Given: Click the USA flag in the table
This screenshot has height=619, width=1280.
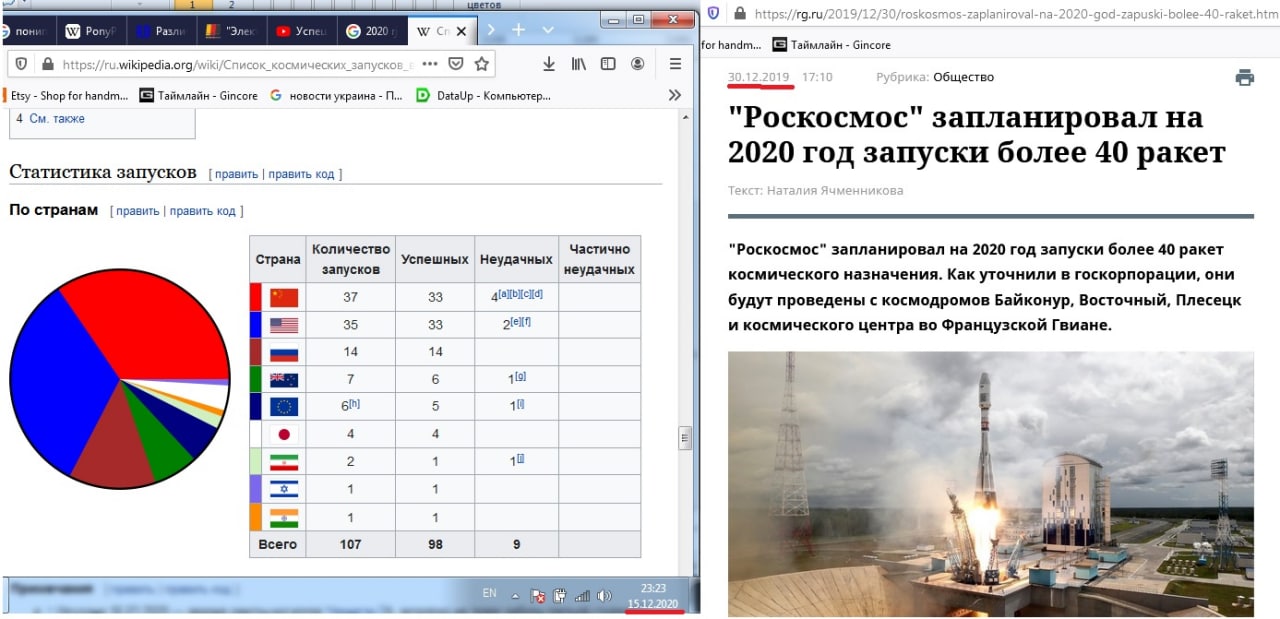Looking at the screenshot, I should [x=284, y=325].
